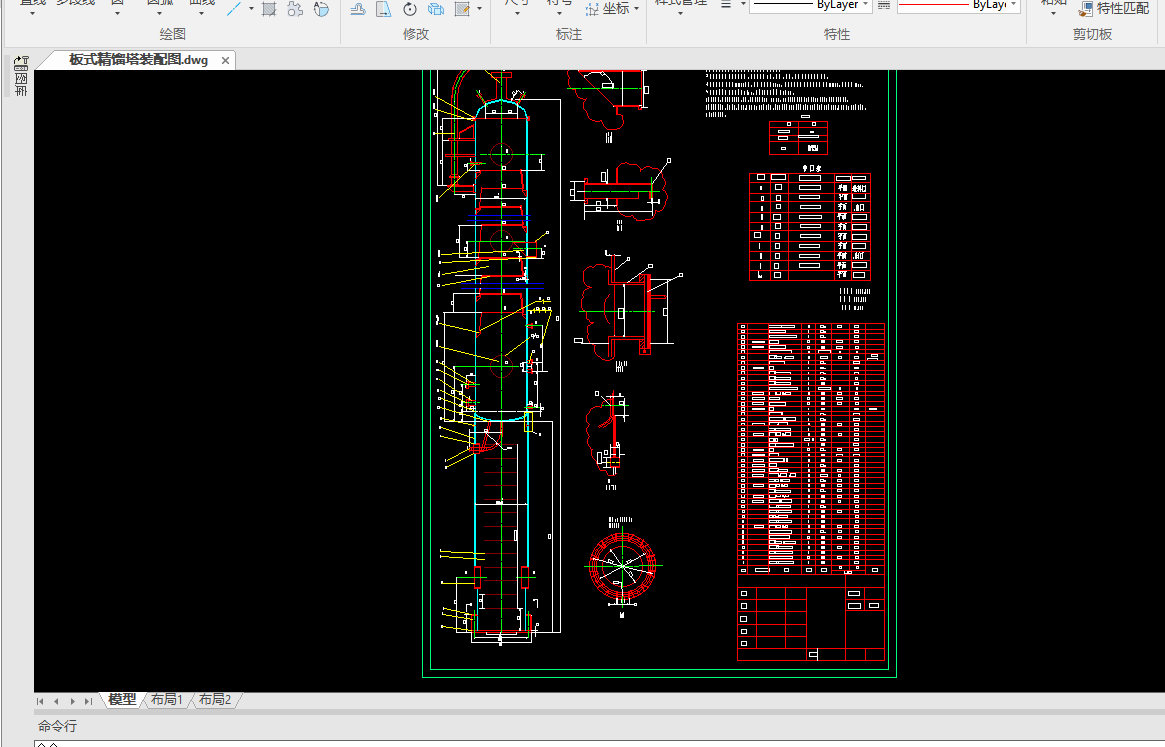Click the hatch edit pencil icon
Screen dimensions: 1165x747
[462, 9]
